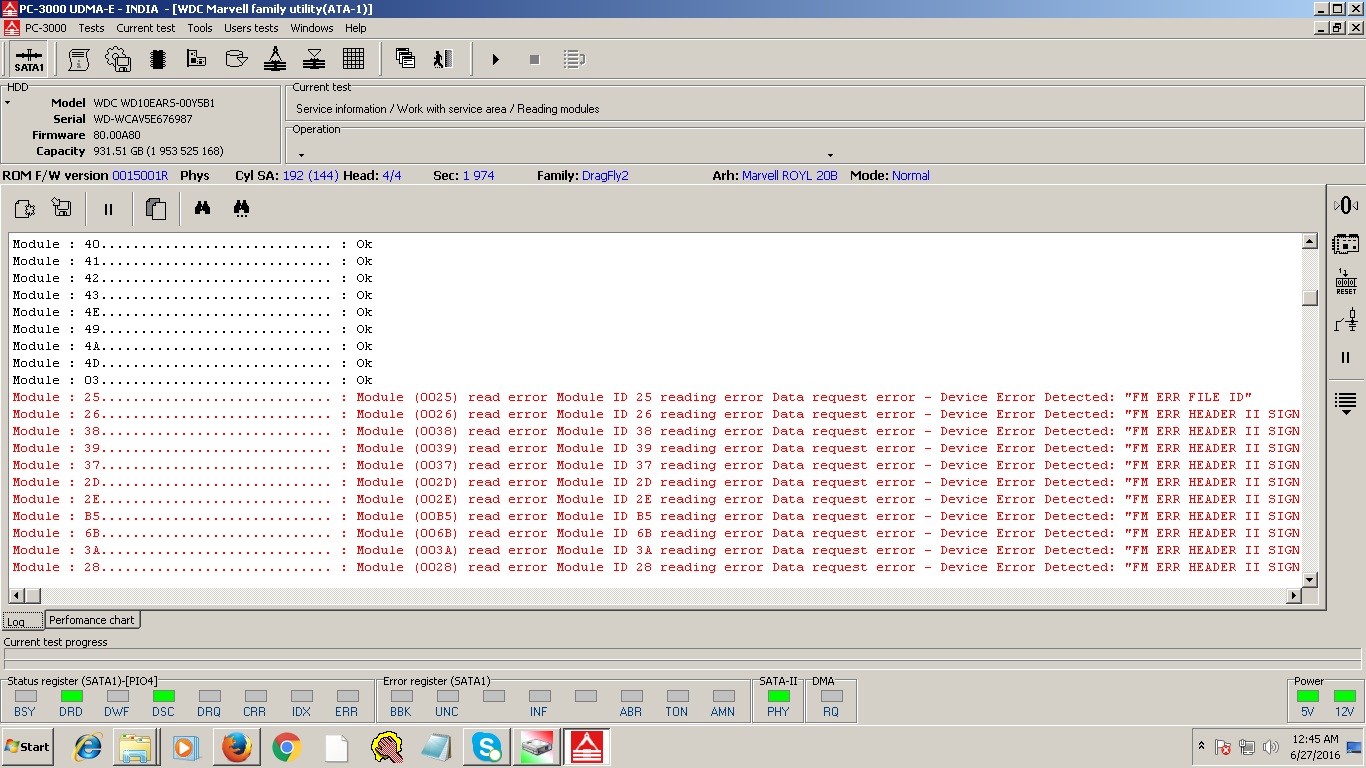Viewport: 1366px width, 768px height.
Task: Pause the log using the log toolbar pause icon
Action: [x=108, y=209]
